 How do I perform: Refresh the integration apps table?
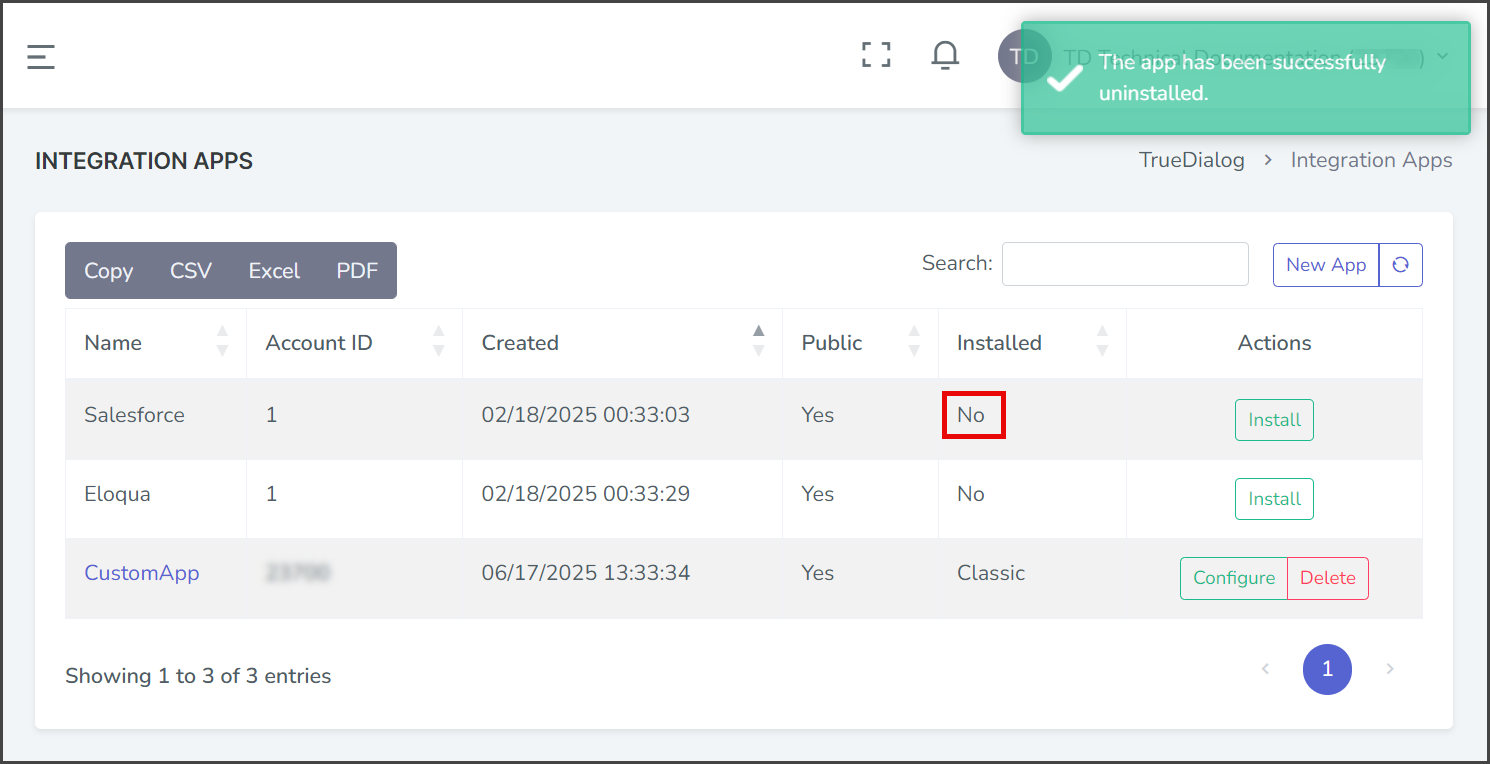(1400, 265)
